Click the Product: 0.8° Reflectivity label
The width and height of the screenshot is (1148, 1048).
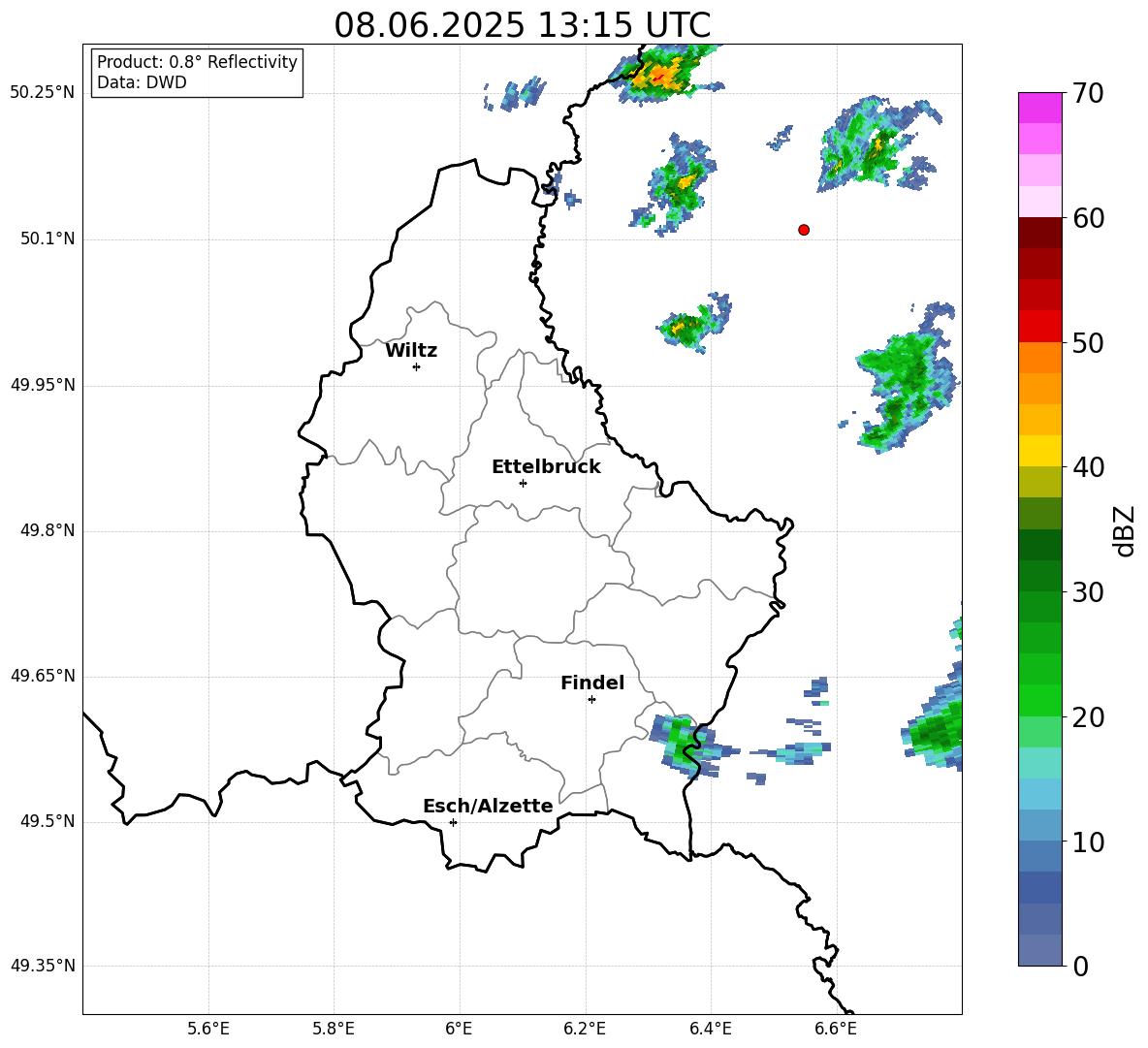point(197,62)
